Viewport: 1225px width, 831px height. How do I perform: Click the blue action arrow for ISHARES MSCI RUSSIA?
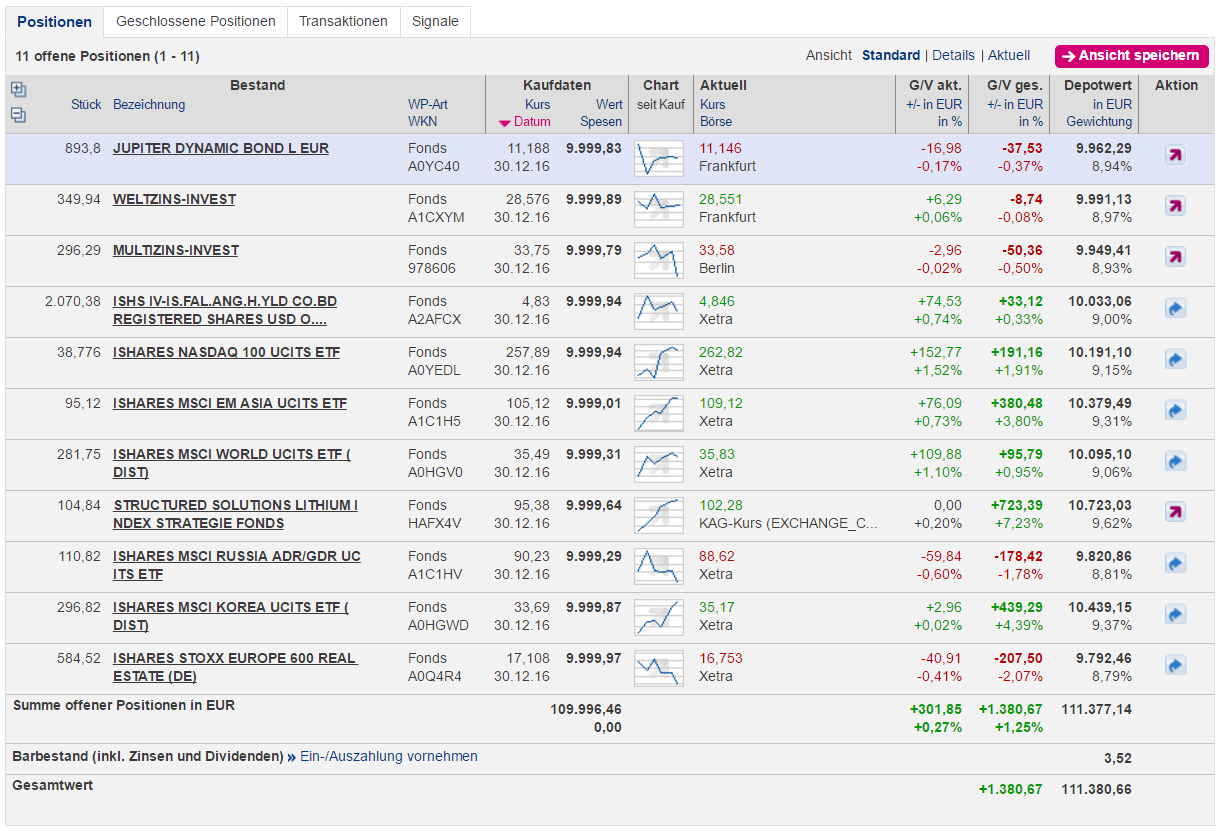(x=1175, y=564)
